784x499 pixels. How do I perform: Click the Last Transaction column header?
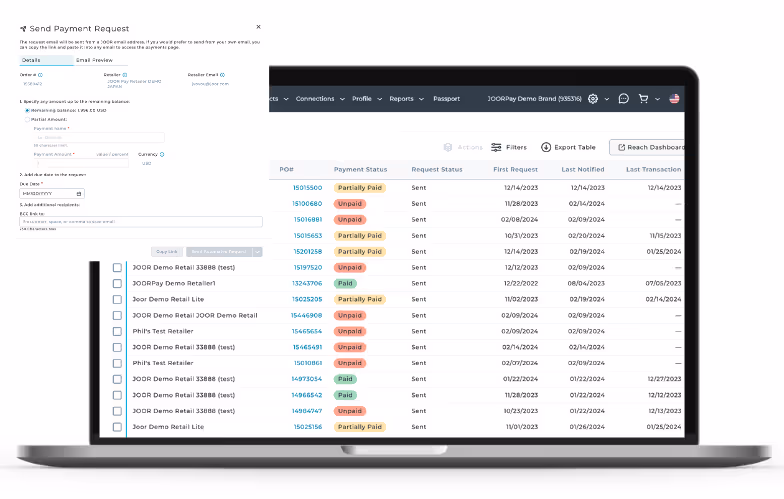[654, 170]
